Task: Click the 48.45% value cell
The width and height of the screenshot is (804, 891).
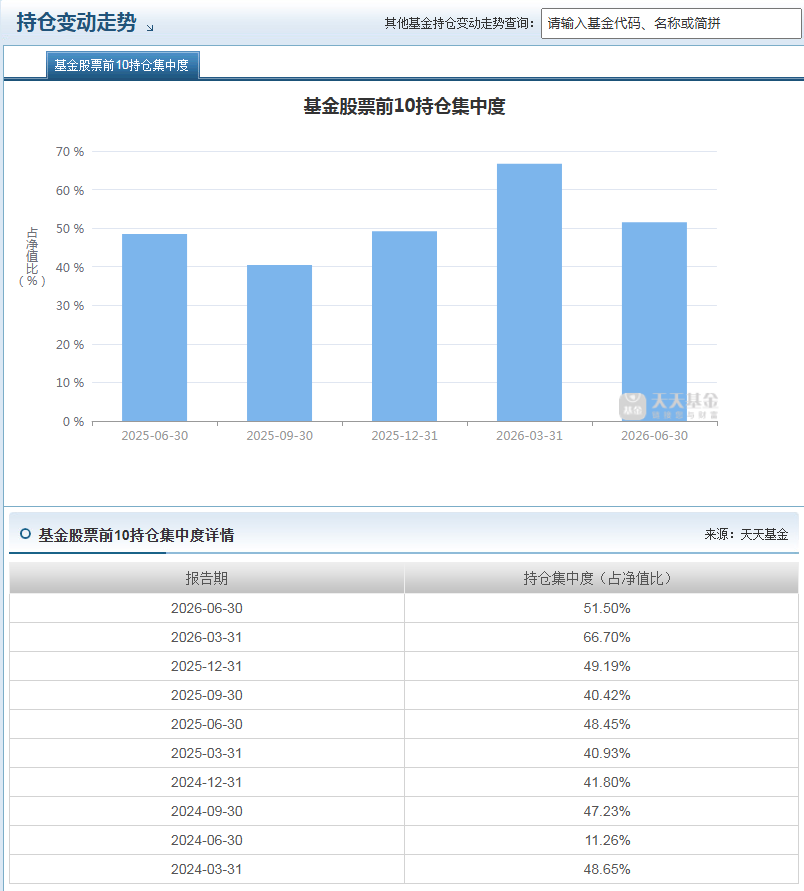Action: coord(602,724)
